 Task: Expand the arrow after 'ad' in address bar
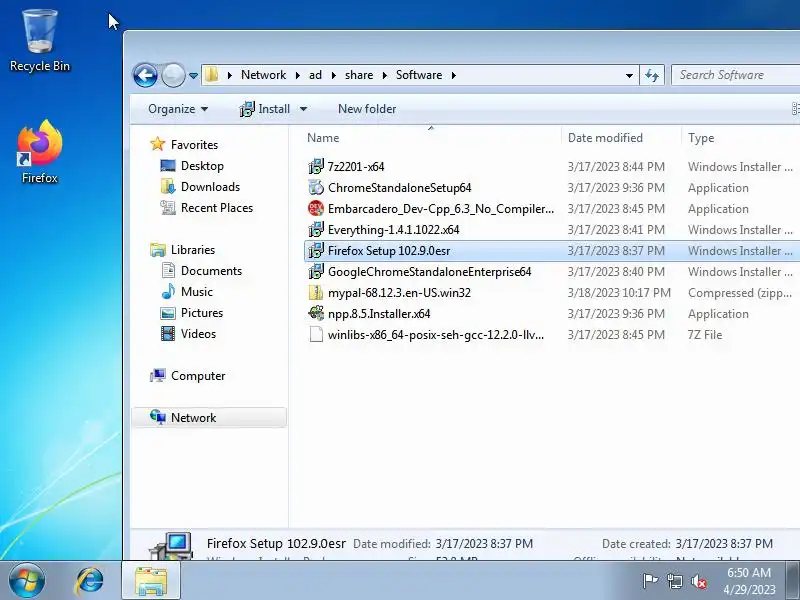334,76
